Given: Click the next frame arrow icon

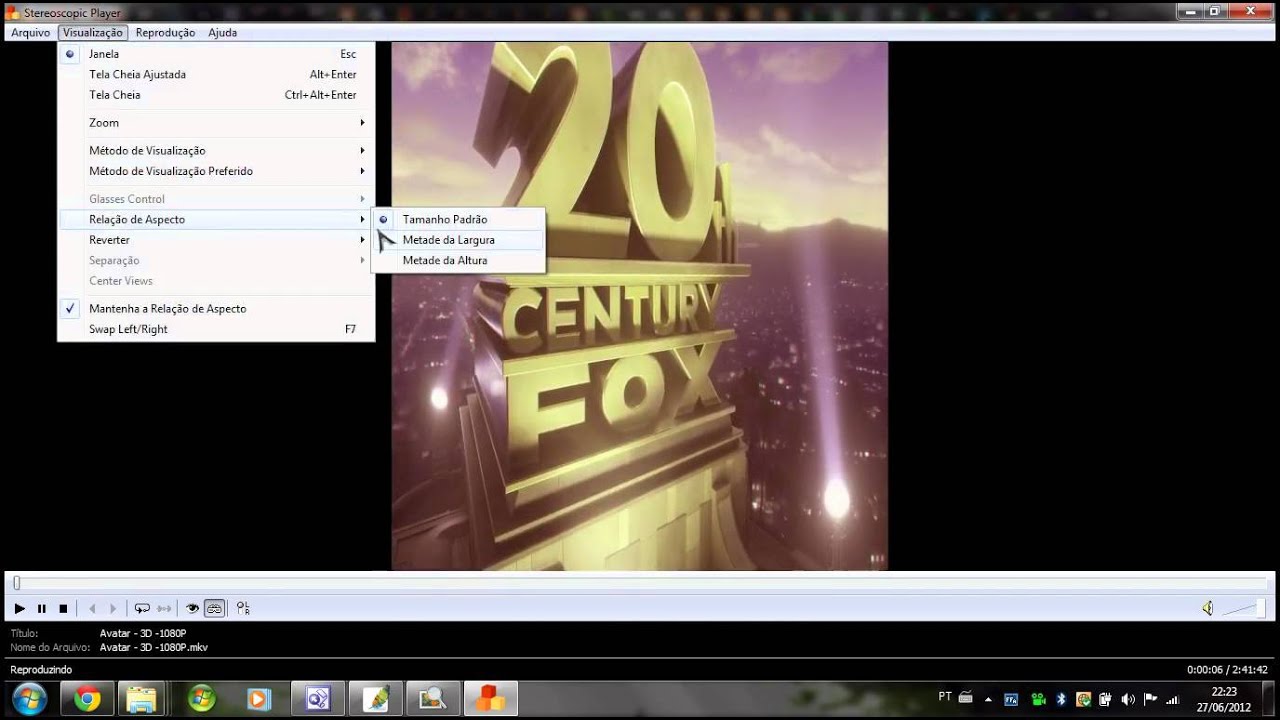Looking at the screenshot, I should click(113, 608).
